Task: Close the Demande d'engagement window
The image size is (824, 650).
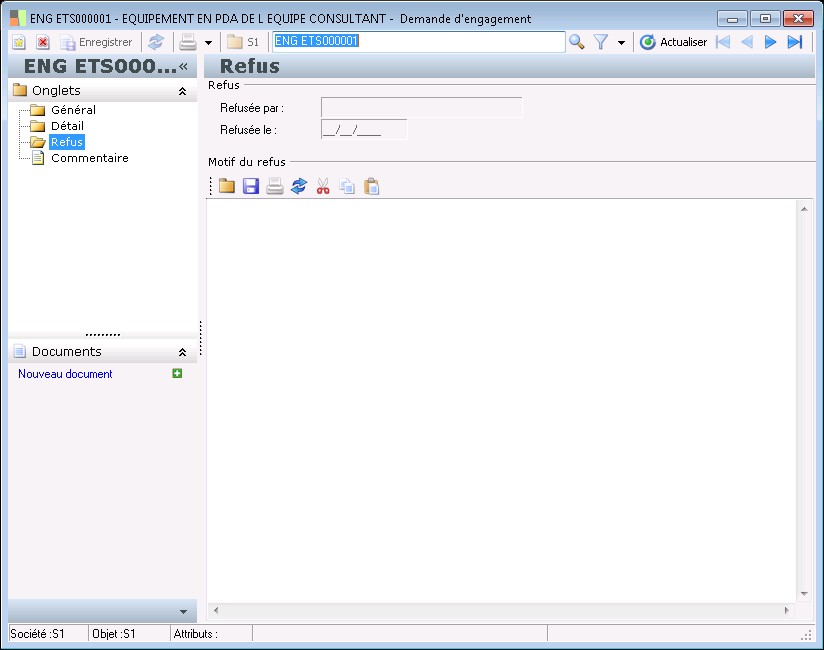Action: (798, 19)
